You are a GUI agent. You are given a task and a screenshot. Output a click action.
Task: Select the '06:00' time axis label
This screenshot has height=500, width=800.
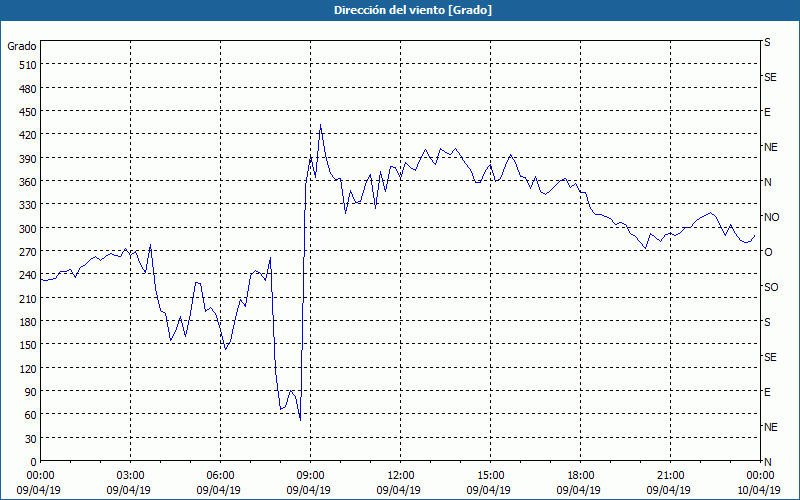220,476
